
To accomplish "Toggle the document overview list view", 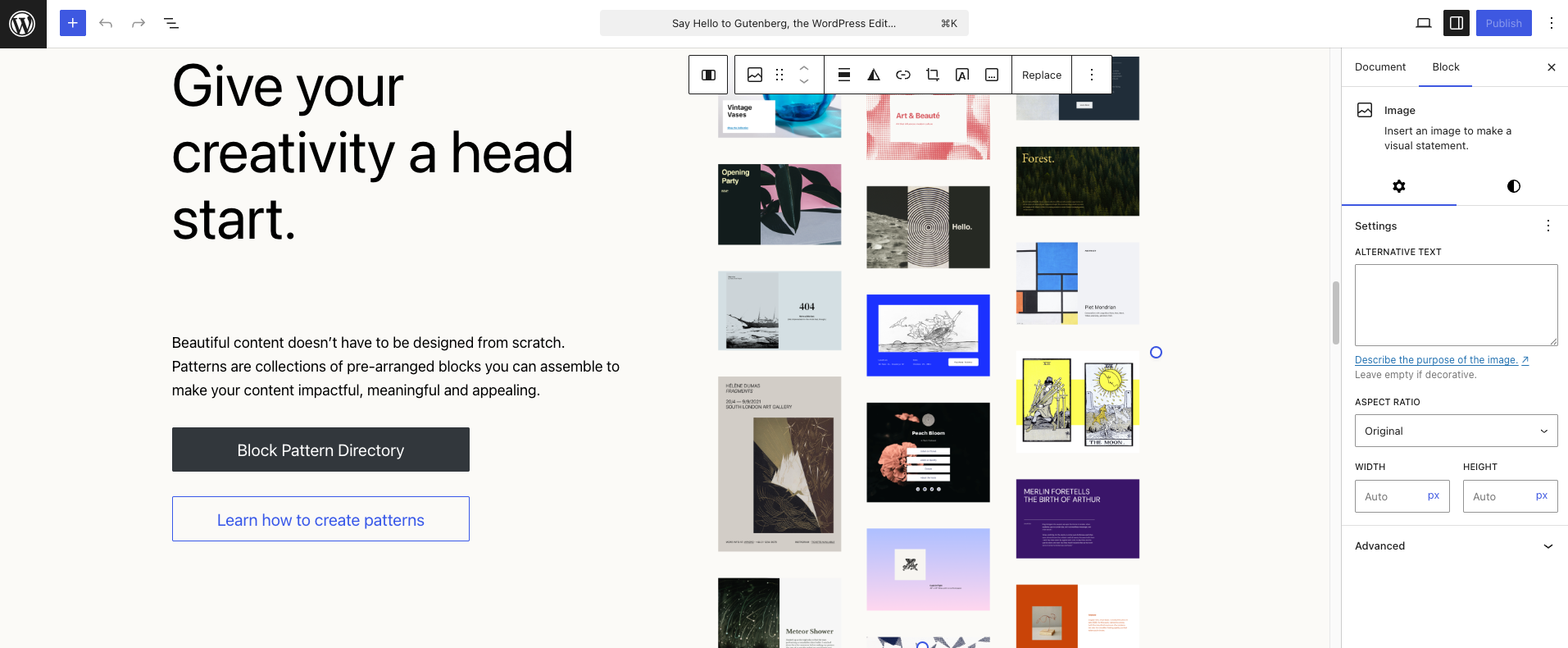I will (171, 23).
